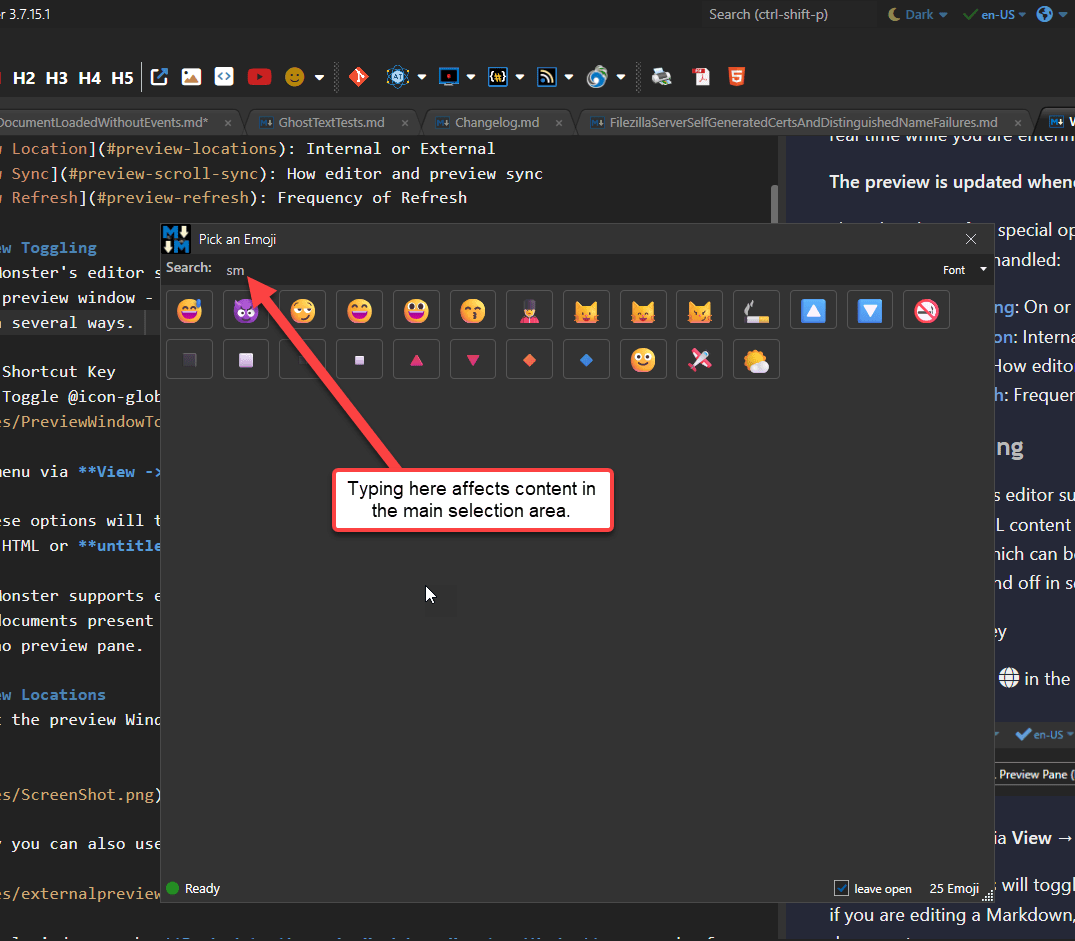Image resolution: width=1075 pixels, height=941 pixels.
Task: Click the web browser preview swirl icon
Action: 597,77
